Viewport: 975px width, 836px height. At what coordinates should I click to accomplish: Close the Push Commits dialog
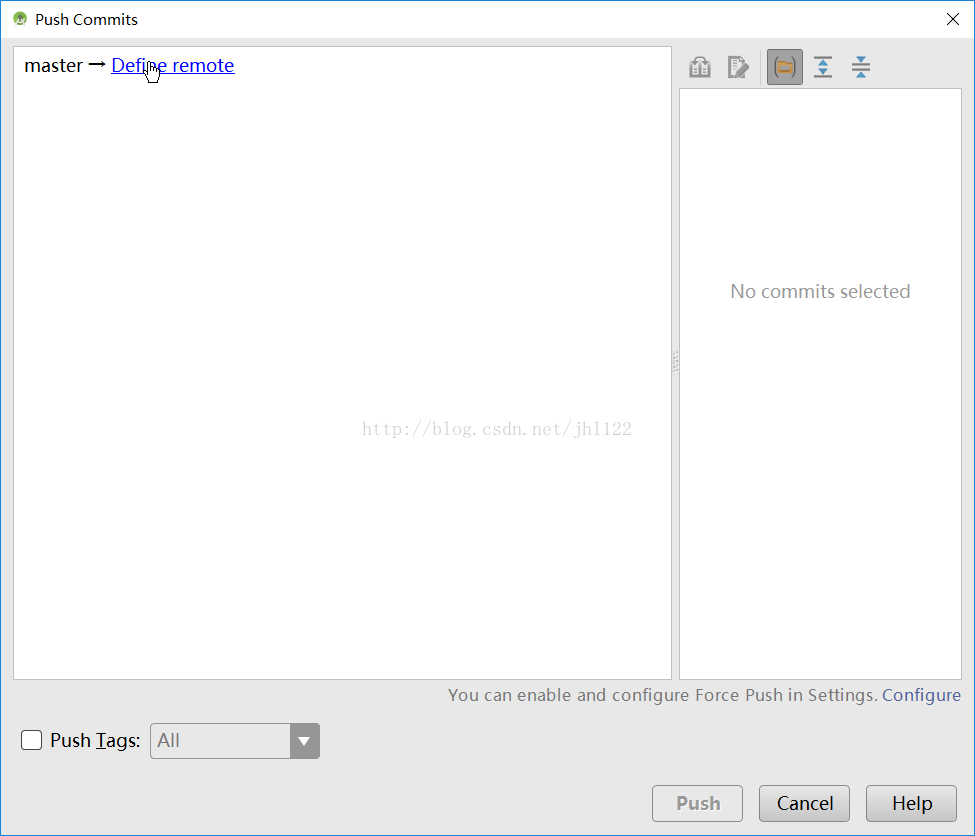click(x=953, y=19)
